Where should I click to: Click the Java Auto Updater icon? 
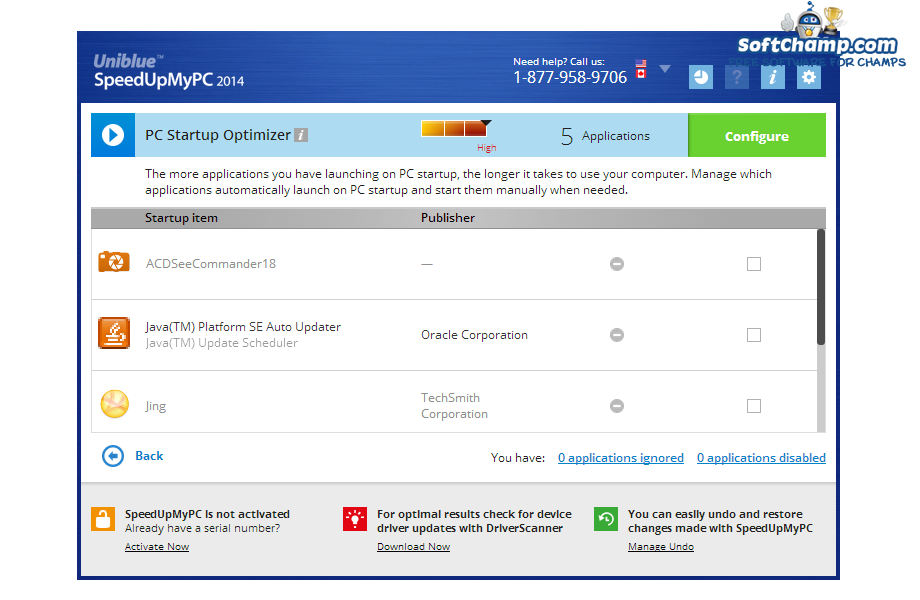click(x=114, y=333)
